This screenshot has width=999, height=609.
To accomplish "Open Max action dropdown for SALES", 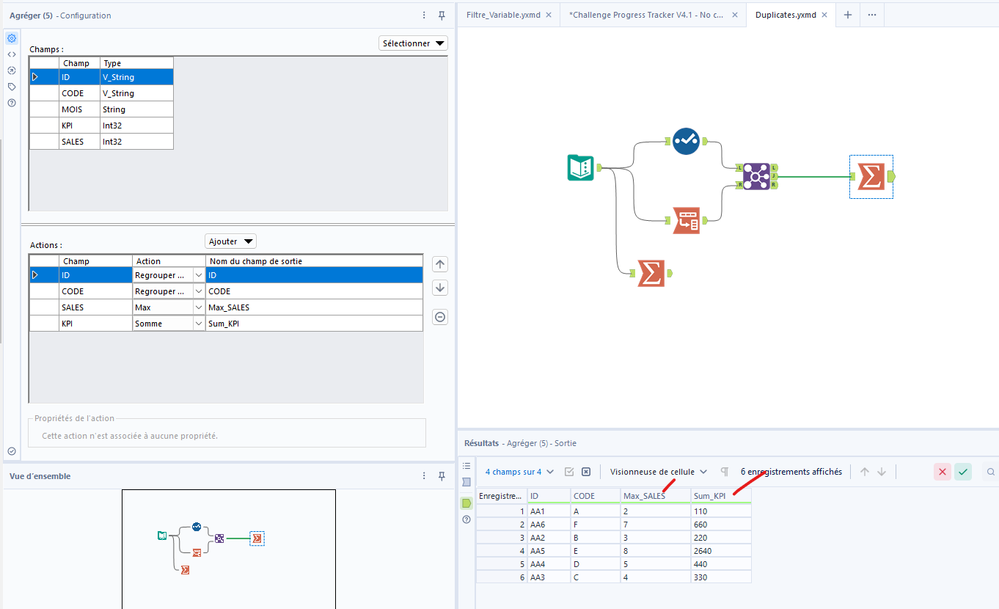I will point(198,308).
